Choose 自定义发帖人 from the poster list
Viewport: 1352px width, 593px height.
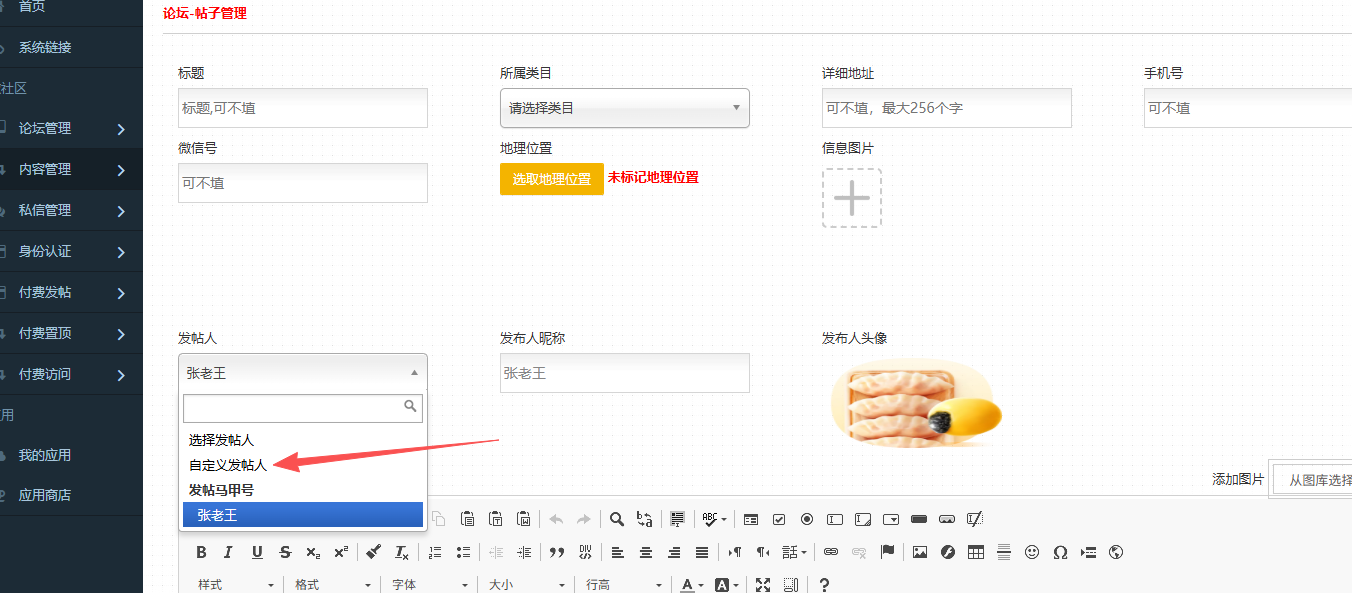pos(228,465)
